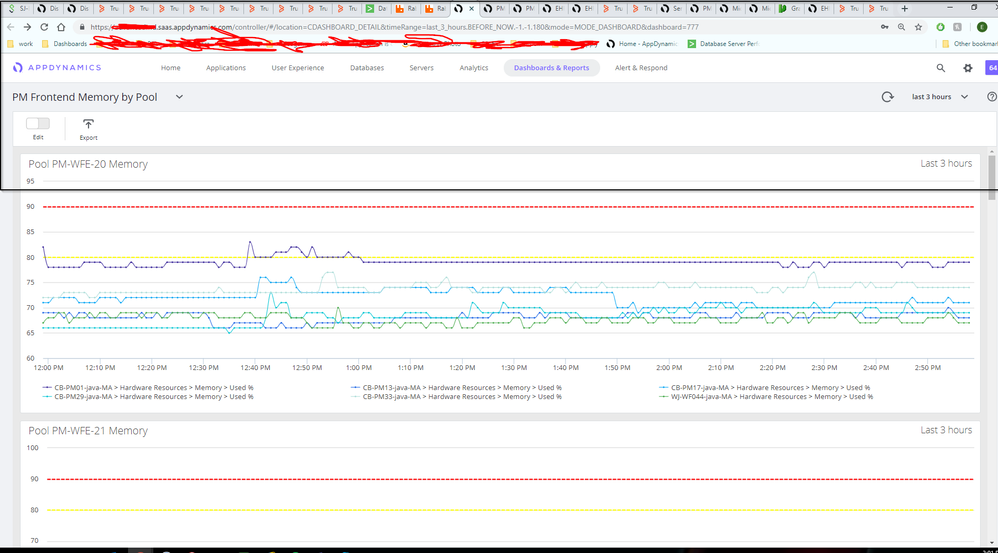This screenshot has width=998, height=553.
Task: Open the last 3 hours time range dropdown
Action: (x=940, y=97)
